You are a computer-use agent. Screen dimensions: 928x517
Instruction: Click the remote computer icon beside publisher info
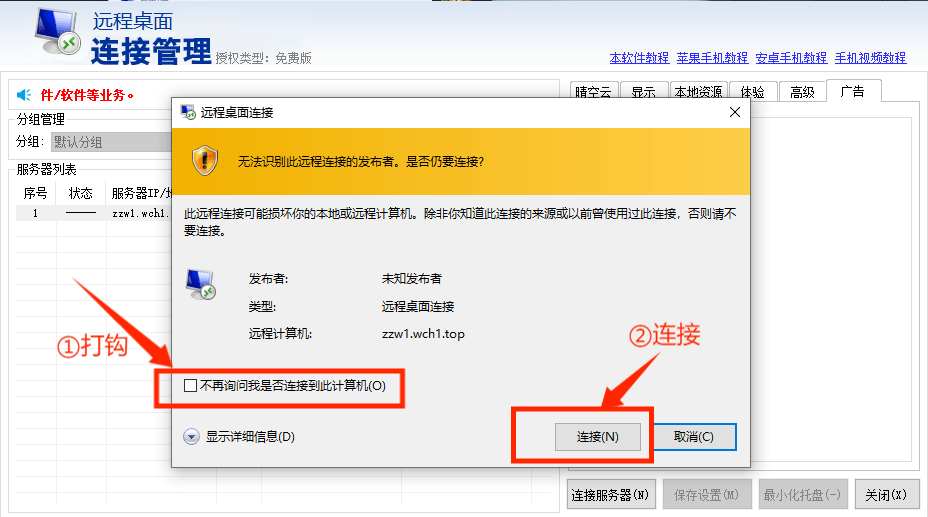click(200, 285)
